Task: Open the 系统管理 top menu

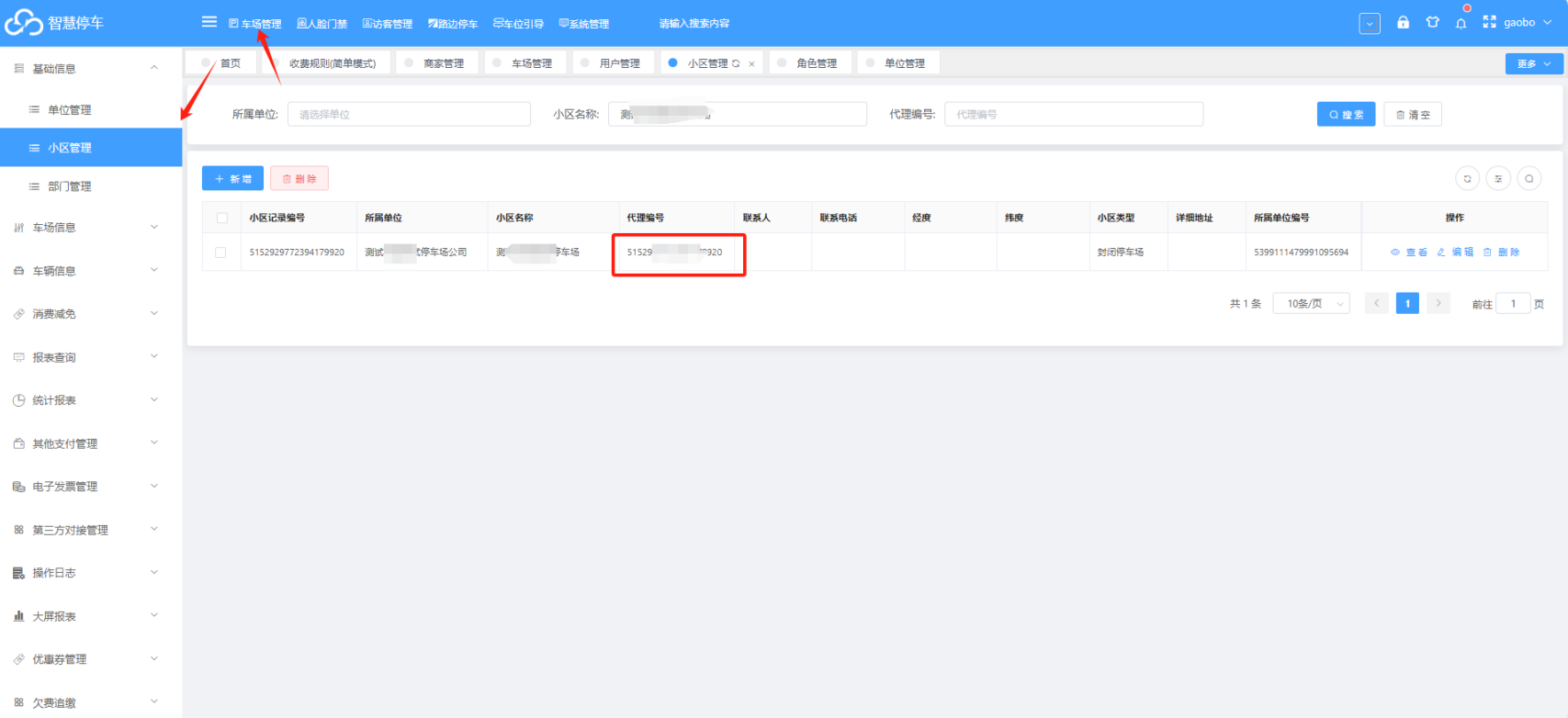Action: 584,24
